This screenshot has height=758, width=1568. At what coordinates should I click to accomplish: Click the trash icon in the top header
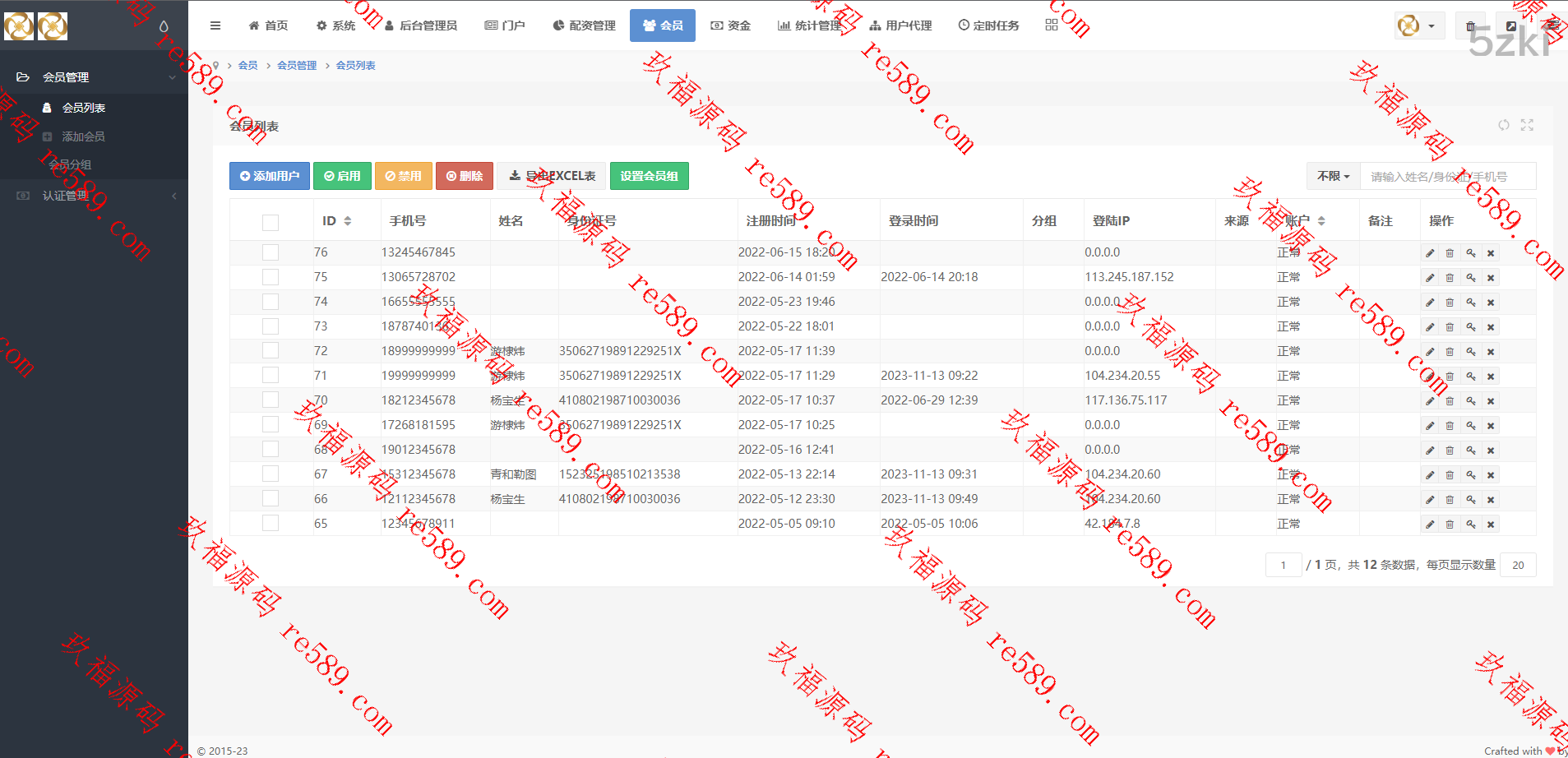[x=1470, y=26]
